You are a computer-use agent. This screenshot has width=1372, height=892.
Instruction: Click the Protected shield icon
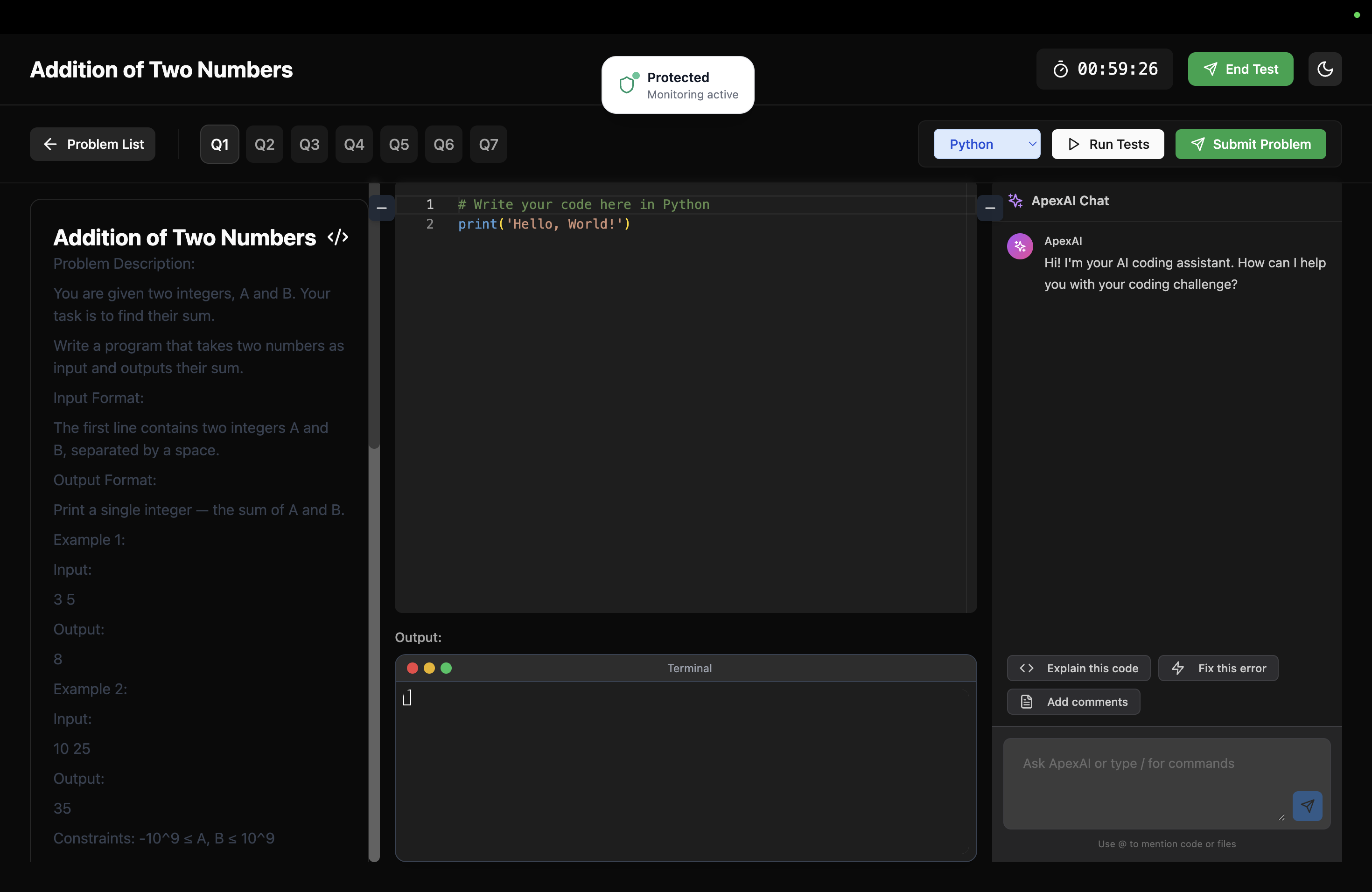pyautogui.click(x=627, y=85)
